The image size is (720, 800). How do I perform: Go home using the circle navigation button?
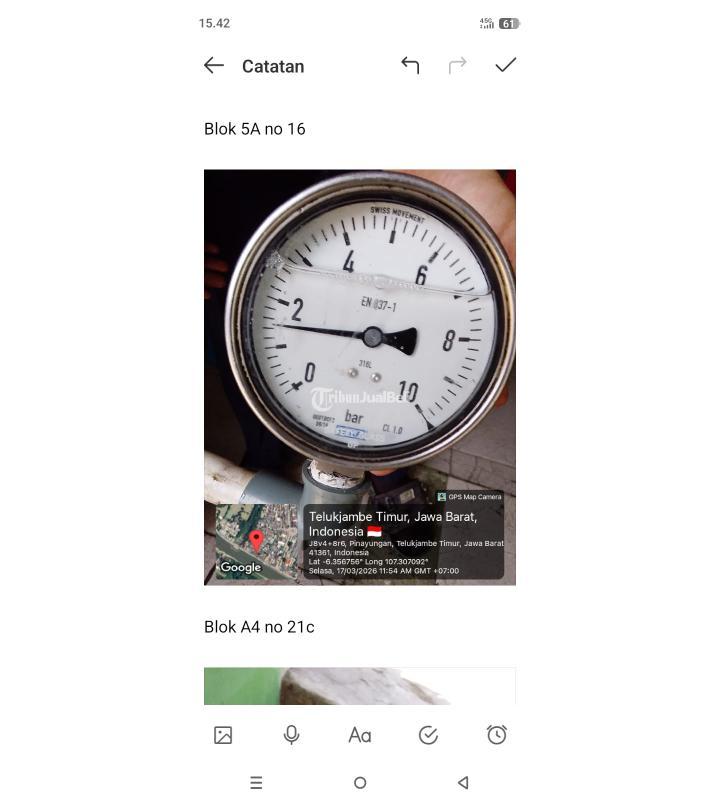point(360,782)
